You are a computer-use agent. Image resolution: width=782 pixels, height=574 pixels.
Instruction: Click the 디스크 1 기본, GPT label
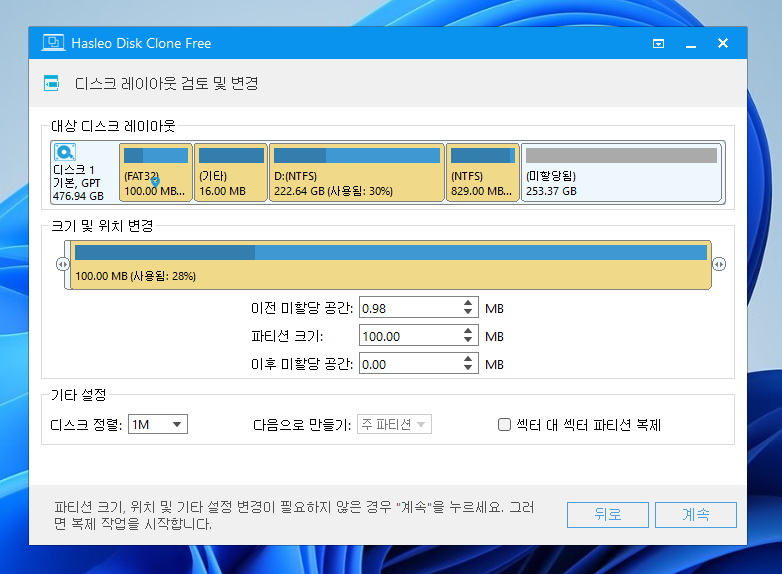coord(77,177)
